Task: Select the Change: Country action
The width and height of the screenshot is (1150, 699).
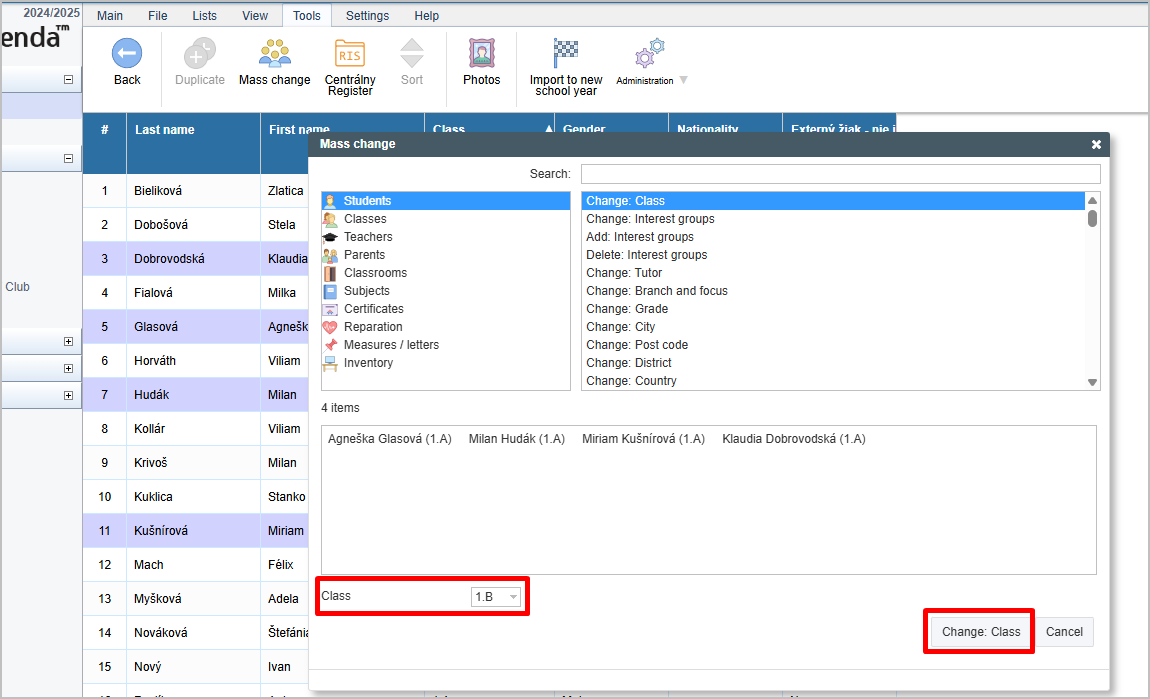Action: [x=833, y=381]
